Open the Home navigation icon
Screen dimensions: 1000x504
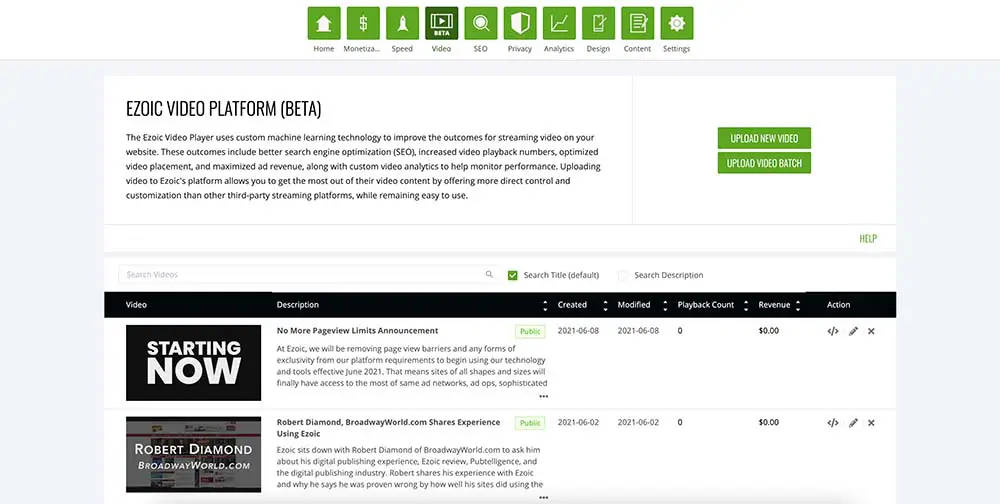tap(323, 24)
